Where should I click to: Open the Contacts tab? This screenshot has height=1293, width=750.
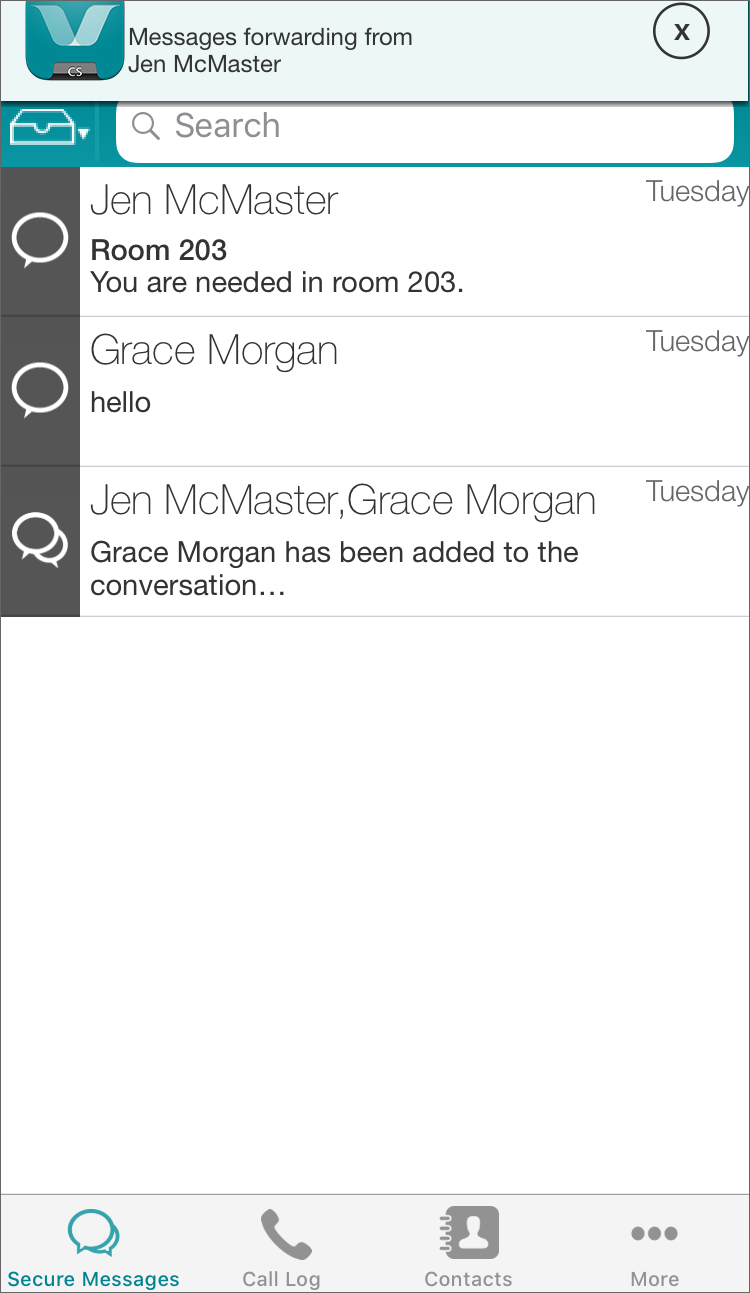click(x=468, y=1246)
